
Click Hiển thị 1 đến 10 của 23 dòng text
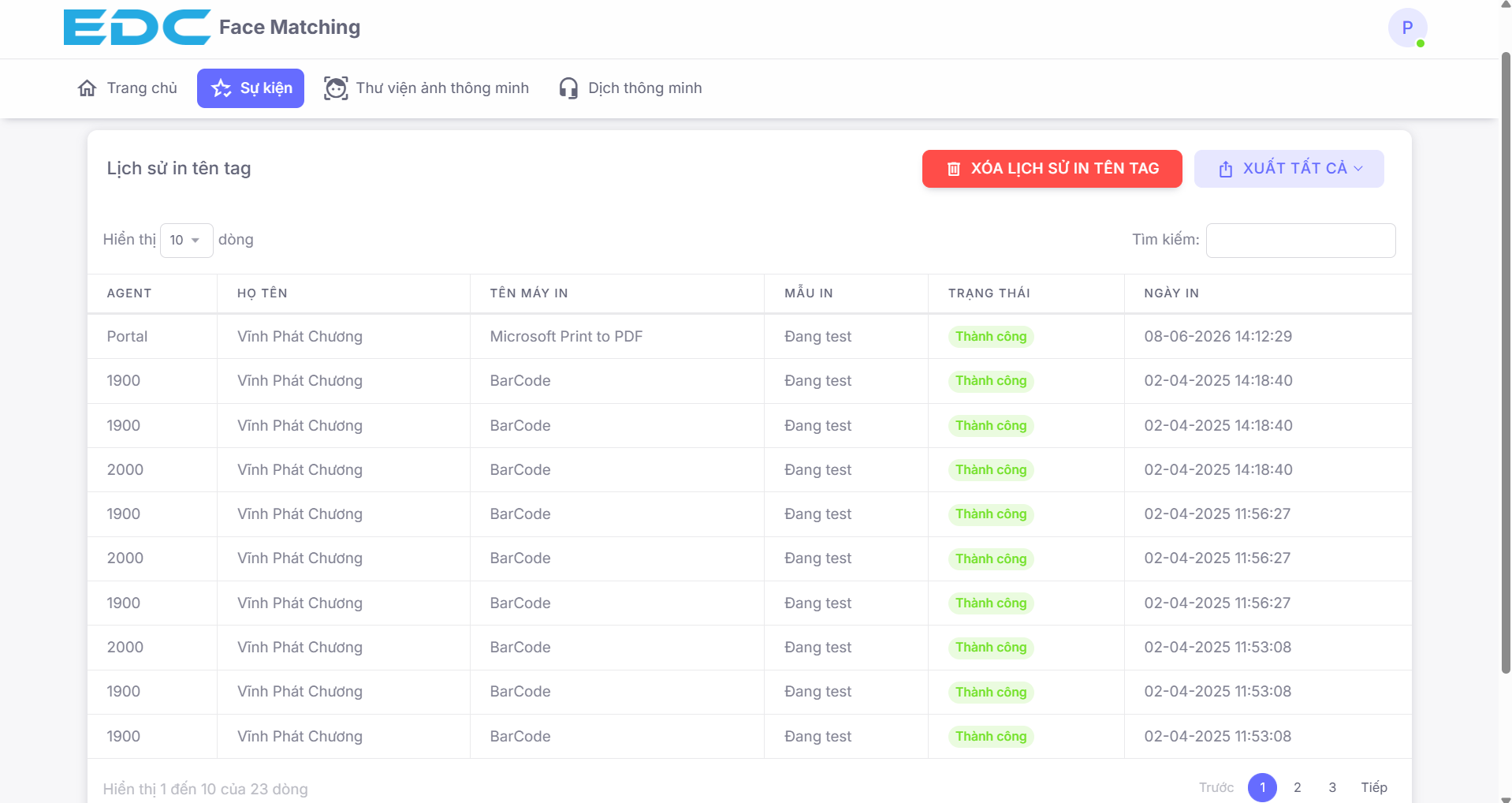205,789
